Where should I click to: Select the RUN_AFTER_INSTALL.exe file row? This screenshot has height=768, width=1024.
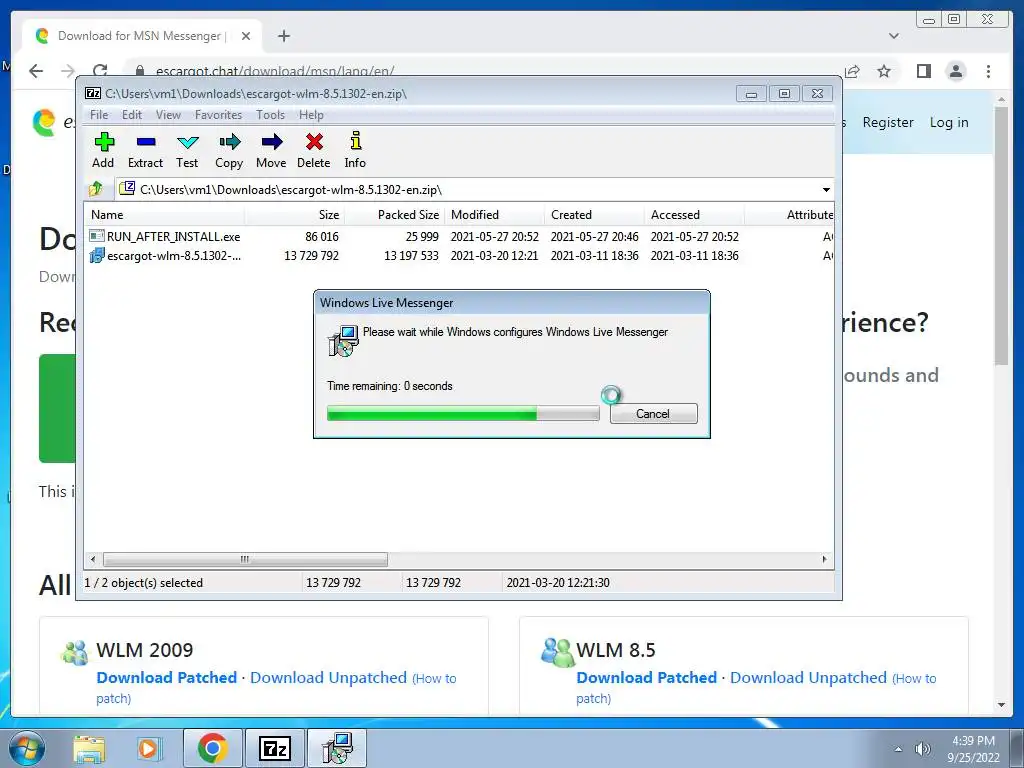(x=458, y=236)
